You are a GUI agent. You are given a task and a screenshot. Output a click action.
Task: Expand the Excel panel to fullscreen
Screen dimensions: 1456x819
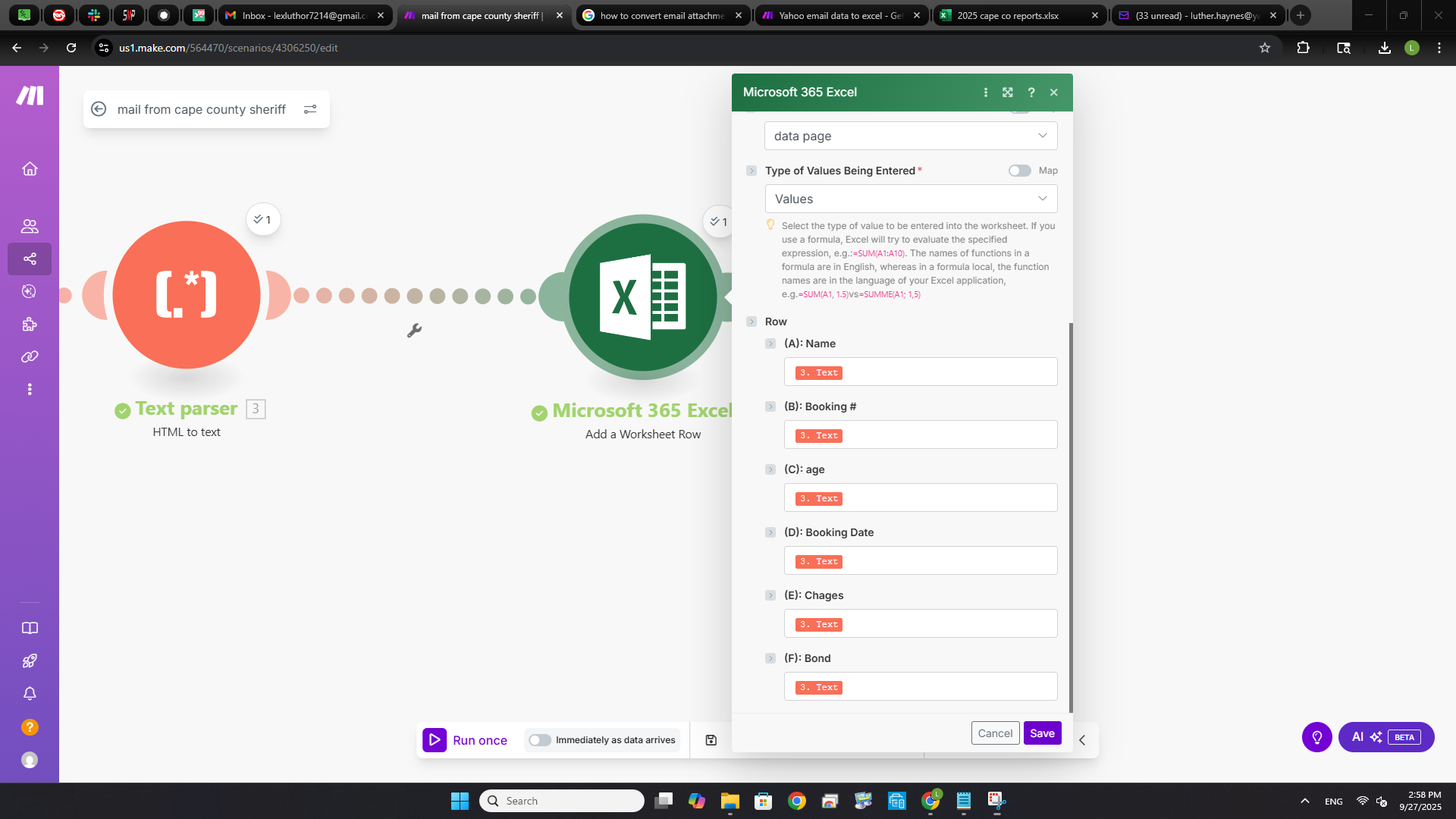(1008, 93)
